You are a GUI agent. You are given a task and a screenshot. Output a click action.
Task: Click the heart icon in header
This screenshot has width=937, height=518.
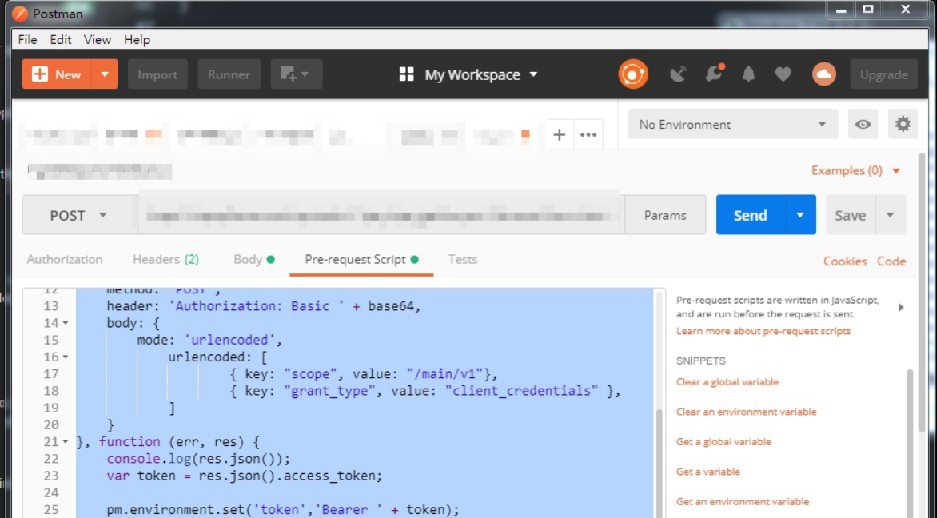(x=783, y=74)
